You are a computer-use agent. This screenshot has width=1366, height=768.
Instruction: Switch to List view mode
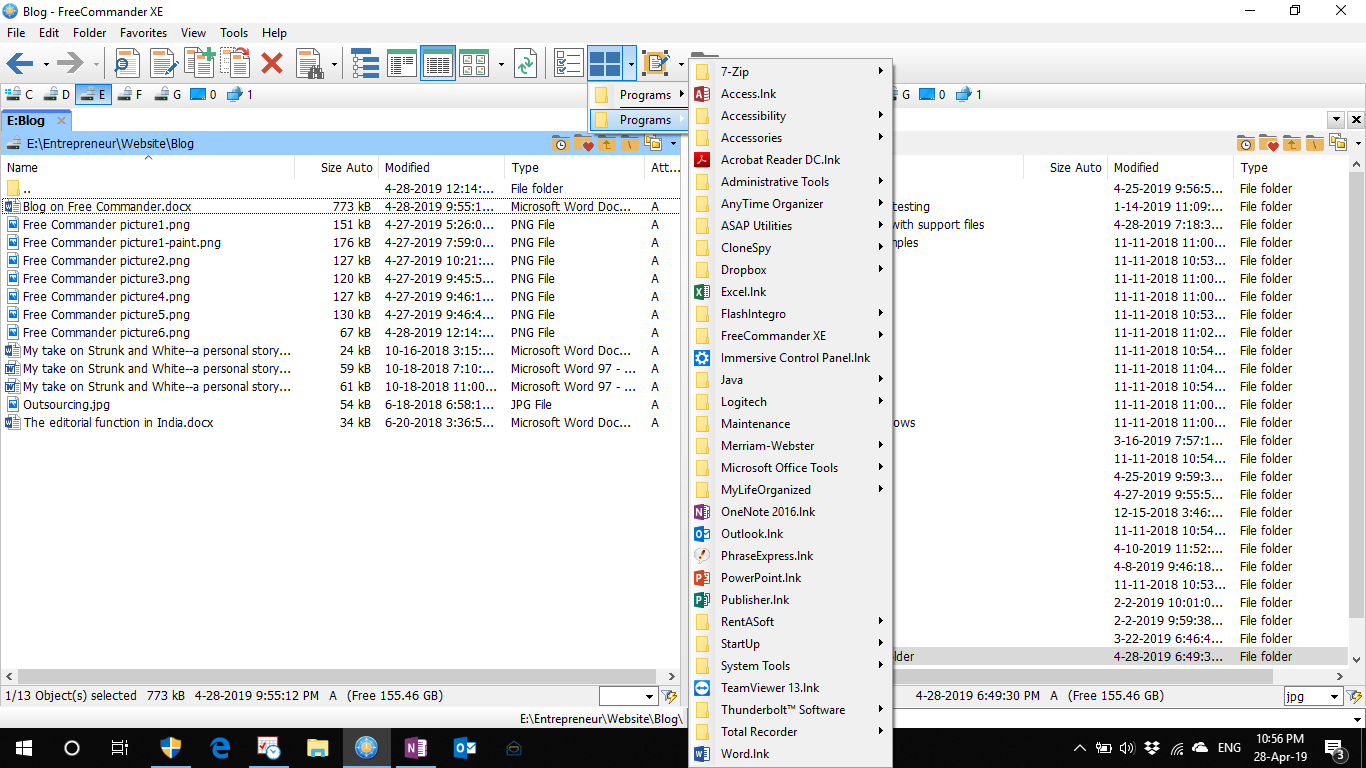[402, 64]
